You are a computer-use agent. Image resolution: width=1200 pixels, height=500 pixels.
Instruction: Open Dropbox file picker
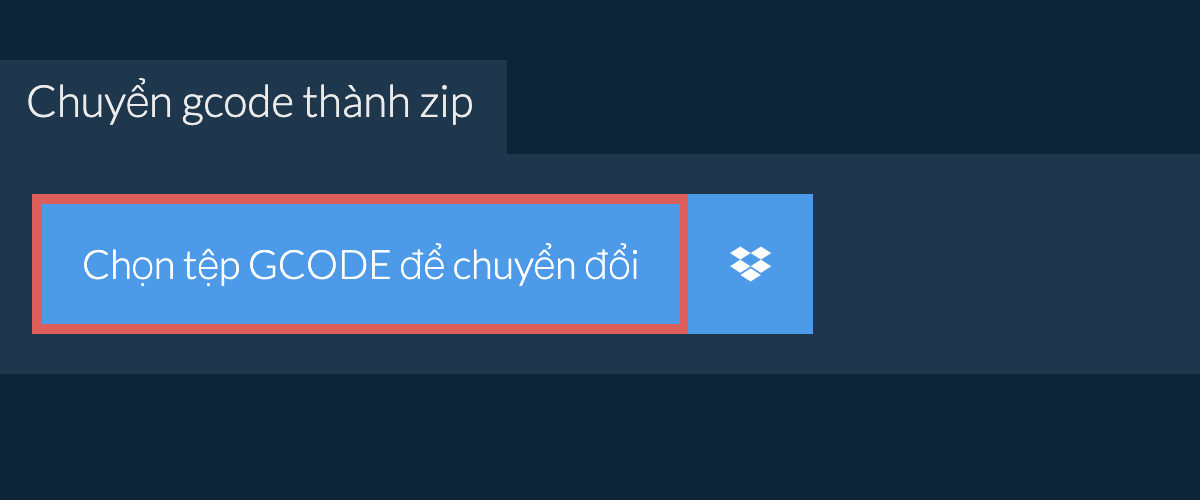750,264
